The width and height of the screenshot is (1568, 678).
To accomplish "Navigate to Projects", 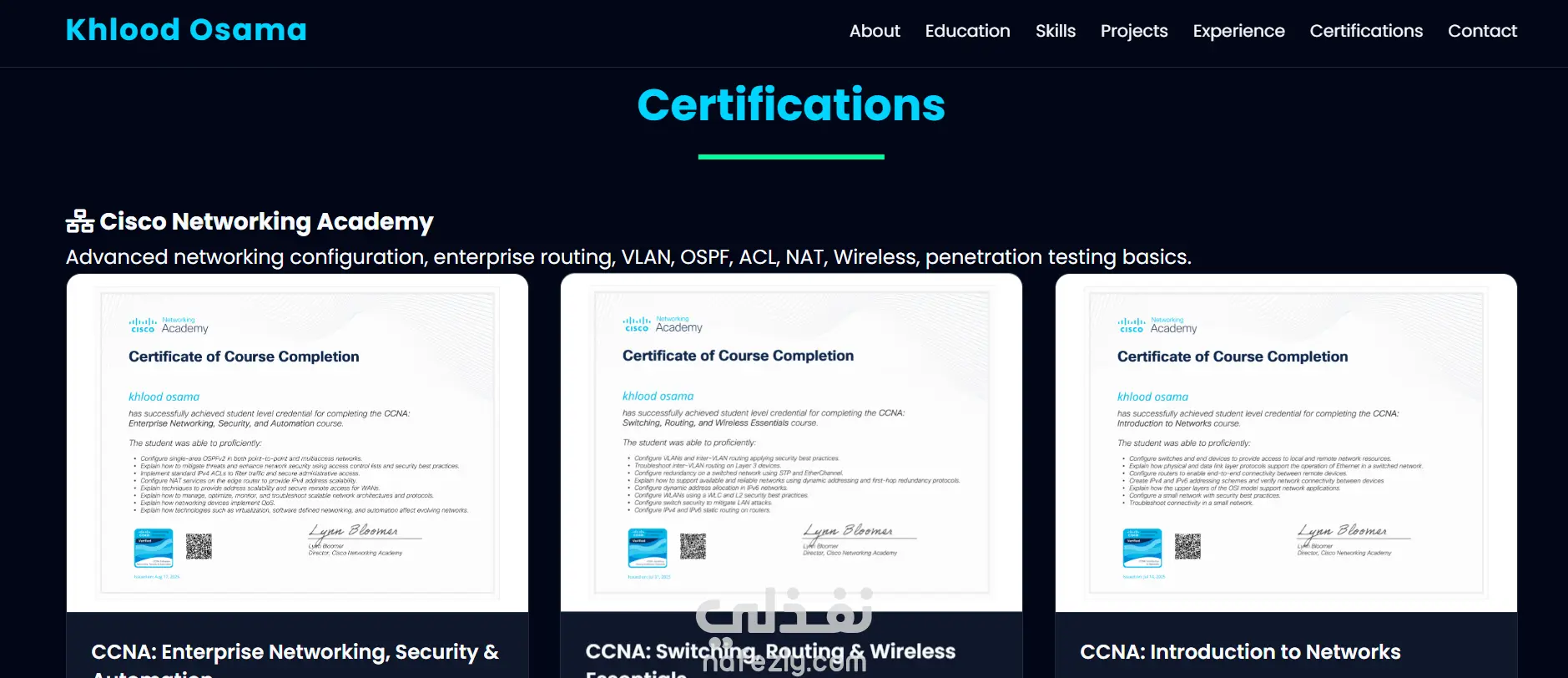I will click(x=1133, y=31).
